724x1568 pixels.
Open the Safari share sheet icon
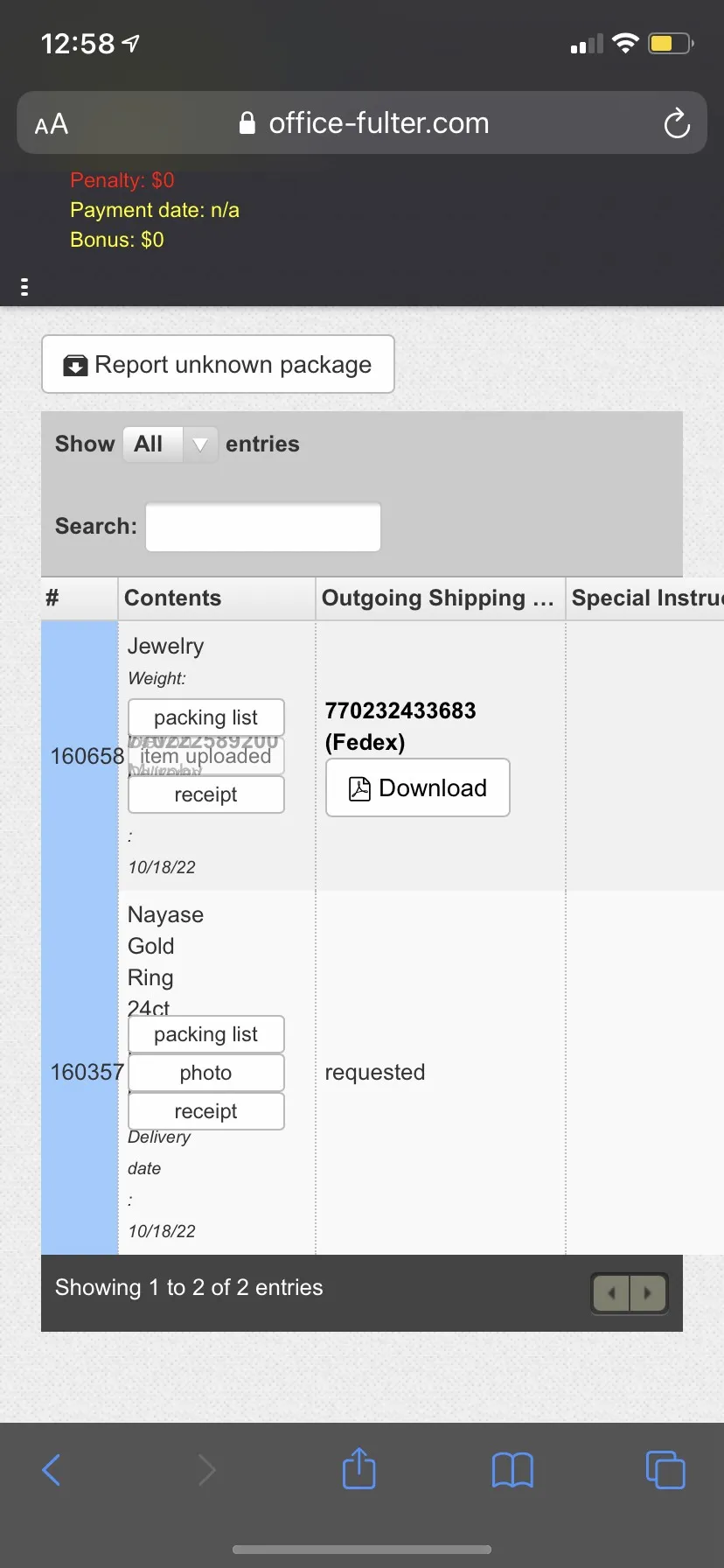point(359,1468)
